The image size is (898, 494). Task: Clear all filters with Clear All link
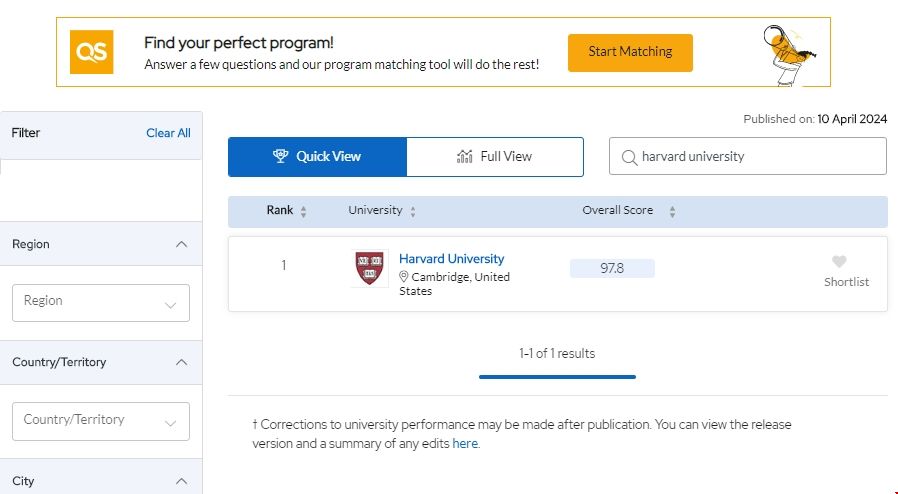pyautogui.click(x=168, y=133)
